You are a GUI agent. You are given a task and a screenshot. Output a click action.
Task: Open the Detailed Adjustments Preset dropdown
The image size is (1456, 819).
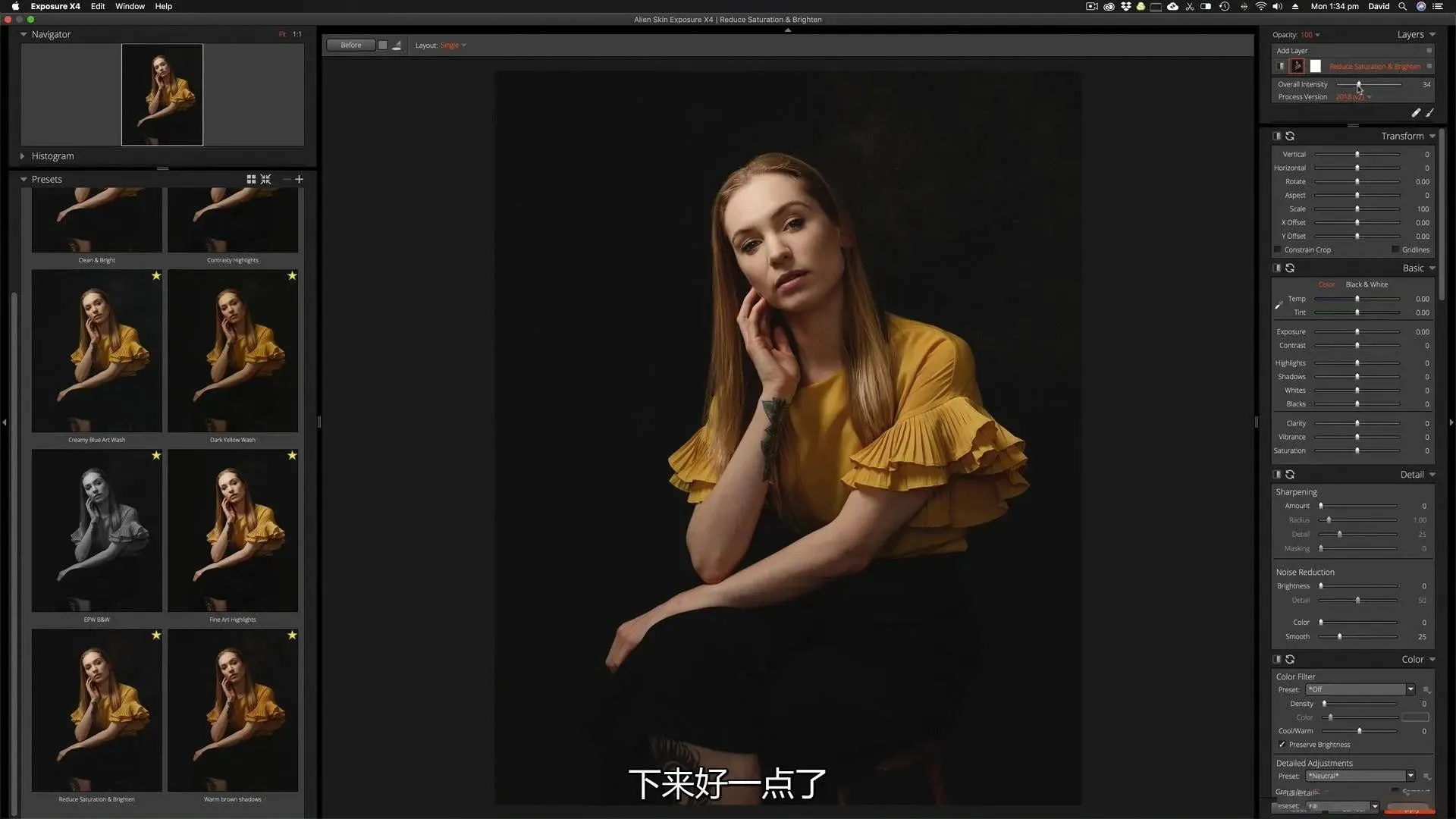[x=1360, y=776]
